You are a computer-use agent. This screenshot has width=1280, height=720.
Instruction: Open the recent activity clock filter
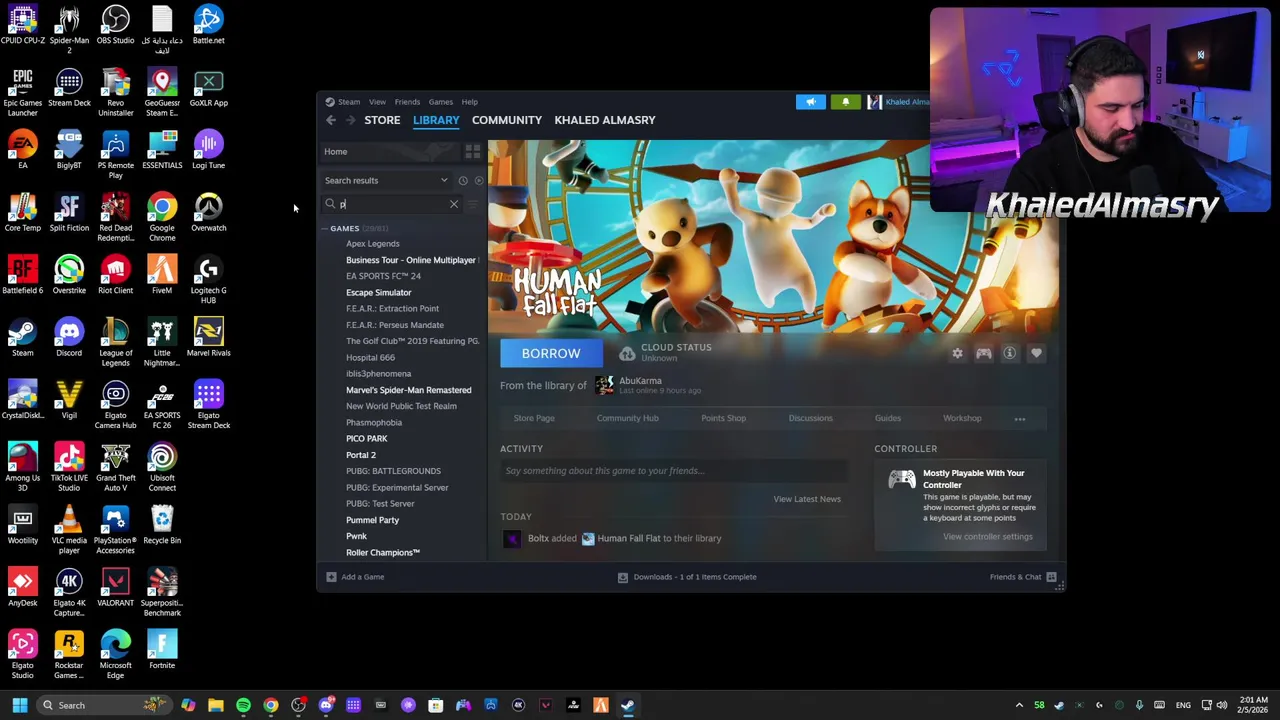point(462,180)
